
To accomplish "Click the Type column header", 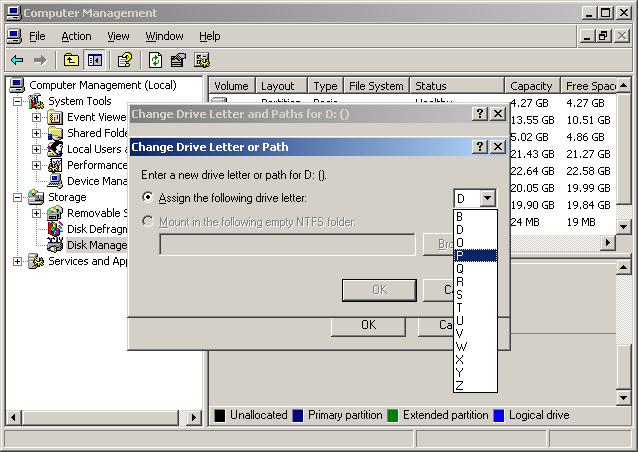I will pyautogui.click(x=326, y=86).
